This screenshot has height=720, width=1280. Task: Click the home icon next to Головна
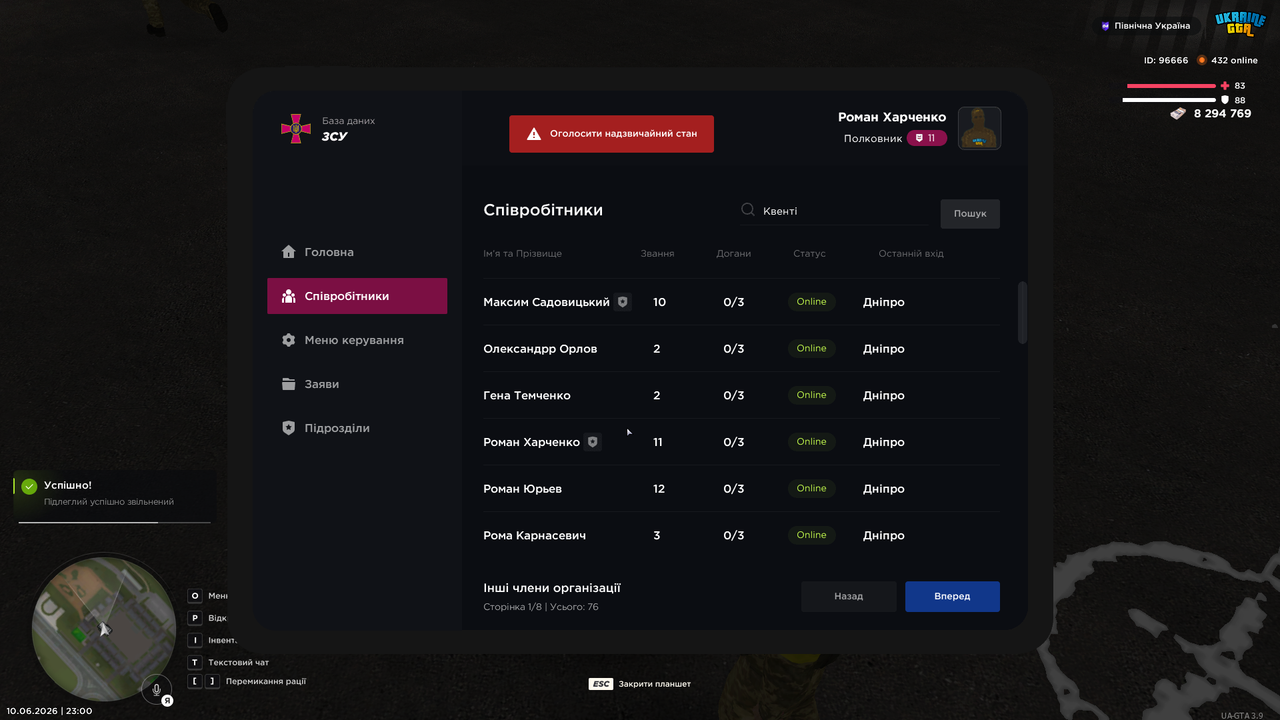tap(289, 252)
